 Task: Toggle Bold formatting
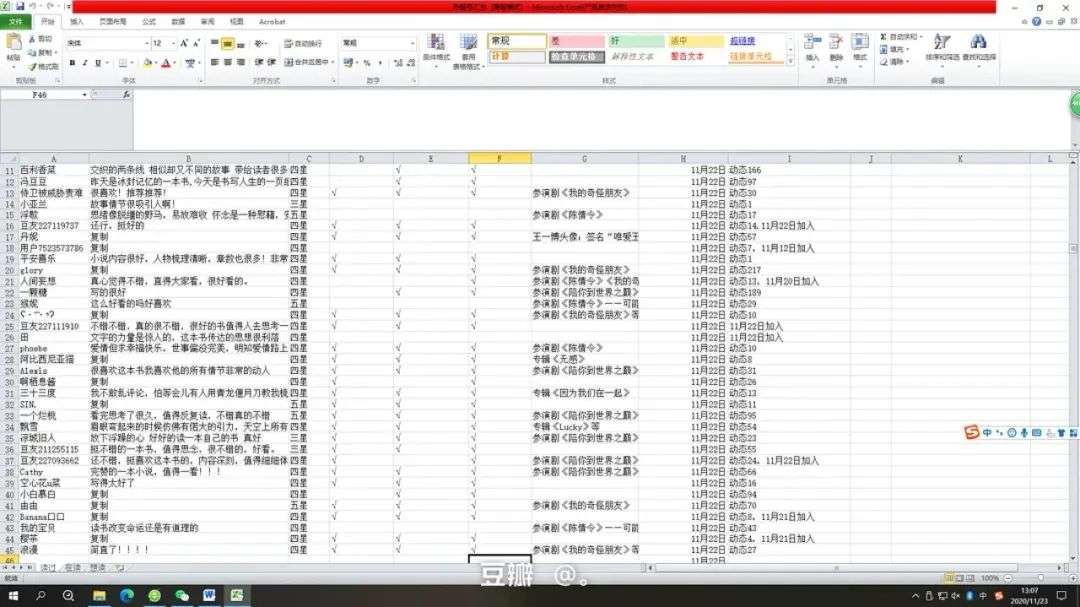tap(72, 63)
